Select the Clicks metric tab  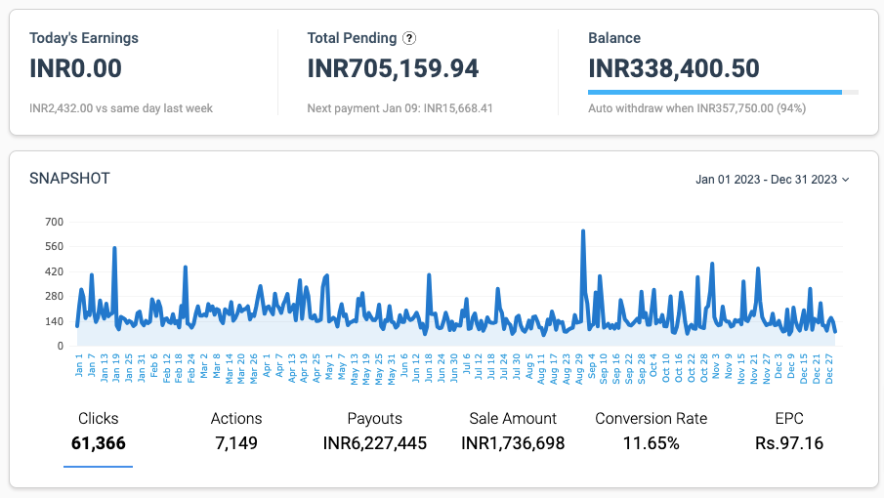click(98, 431)
